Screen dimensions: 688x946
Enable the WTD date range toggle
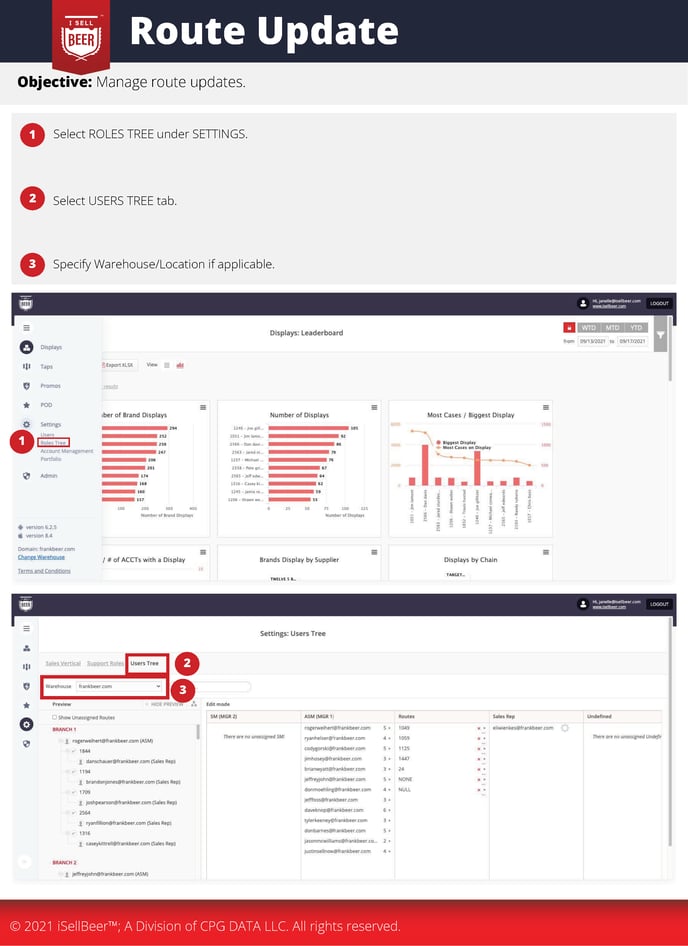pyautogui.click(x=588, y=327)
